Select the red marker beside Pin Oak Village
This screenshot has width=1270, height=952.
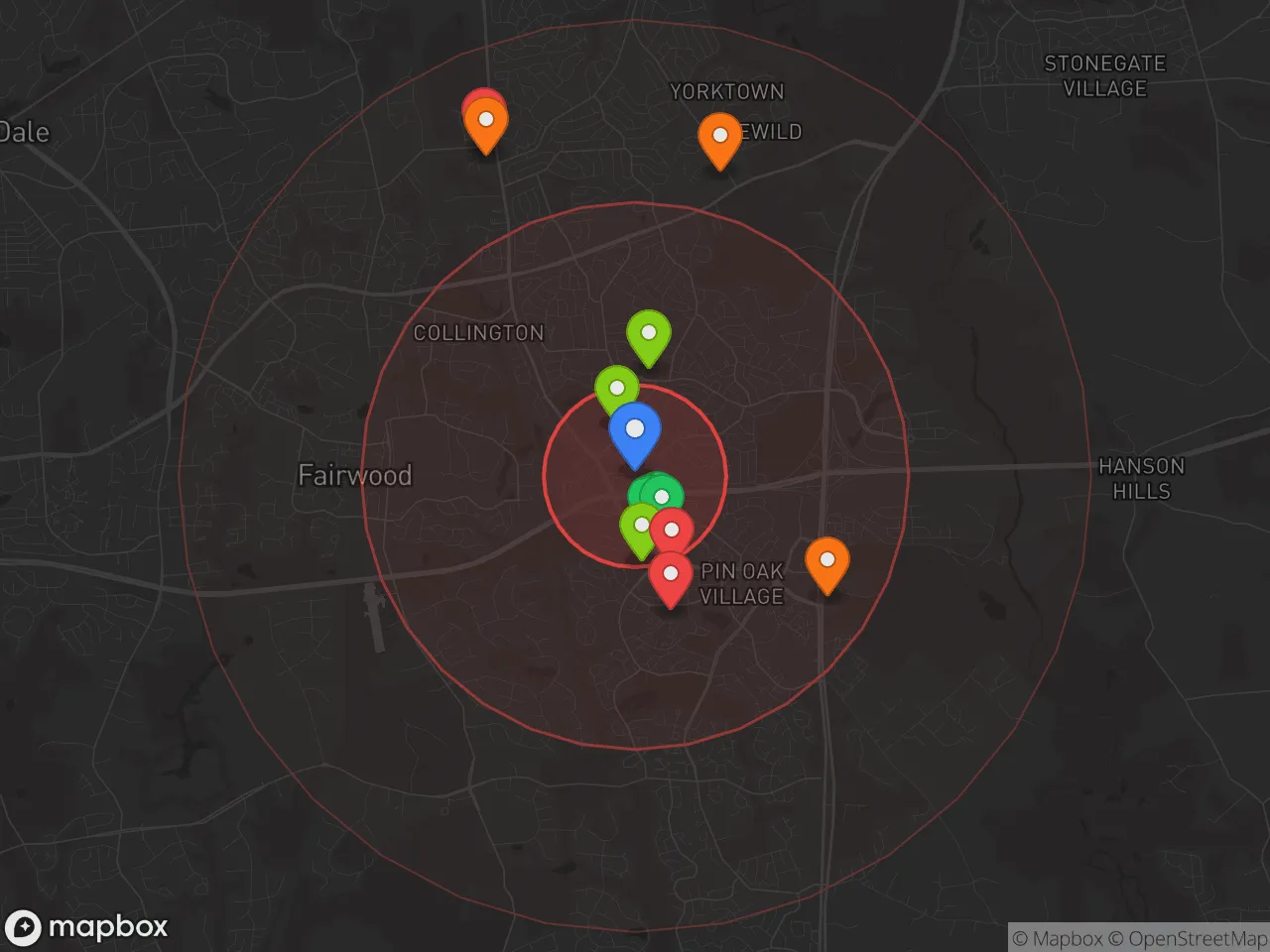coord(671,577)
